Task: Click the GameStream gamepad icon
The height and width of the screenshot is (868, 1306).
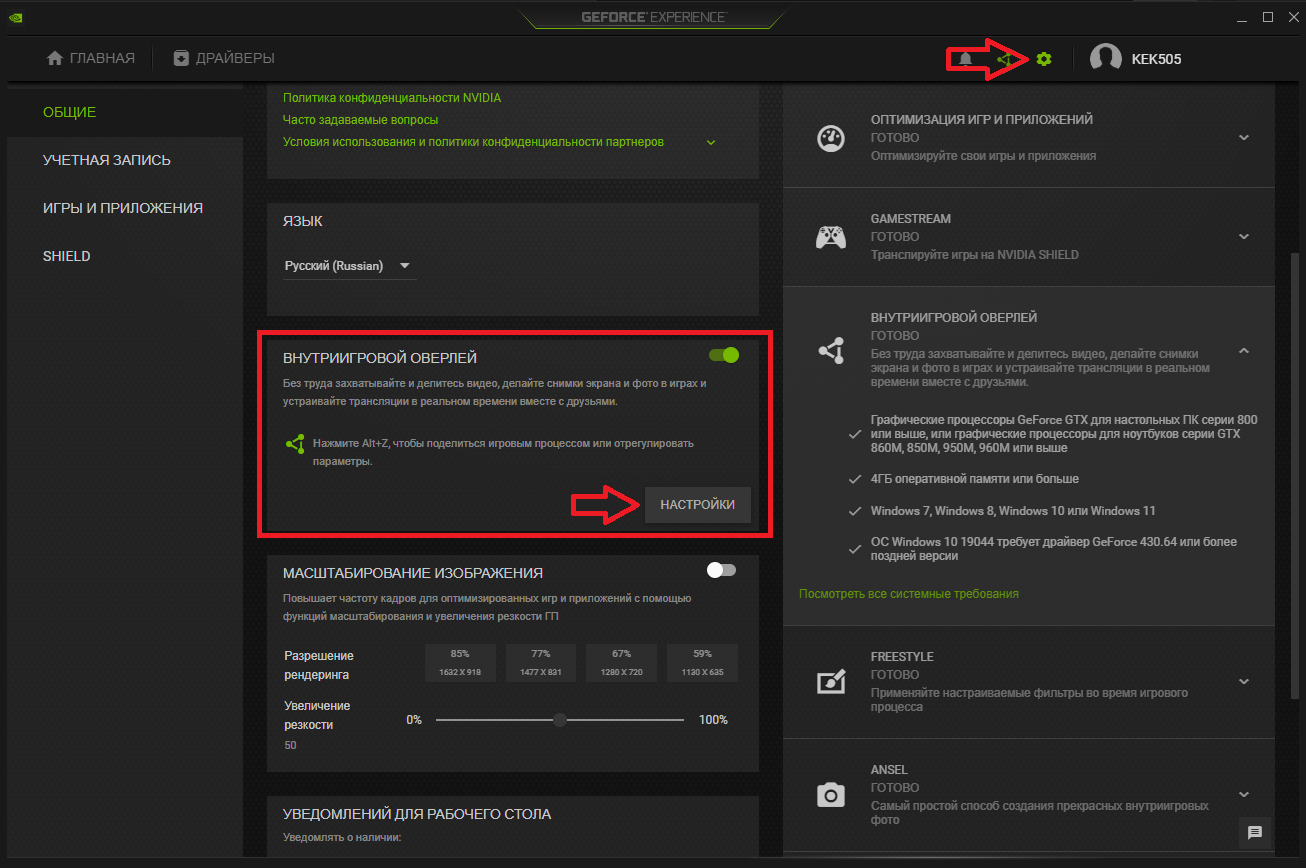Action: pyautogui.click(x=831, y=237)
